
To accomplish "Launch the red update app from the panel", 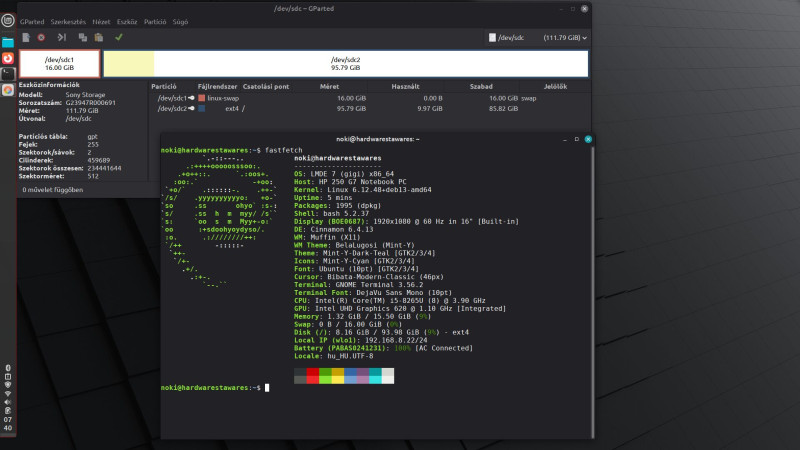I will [x=8, y=58].
